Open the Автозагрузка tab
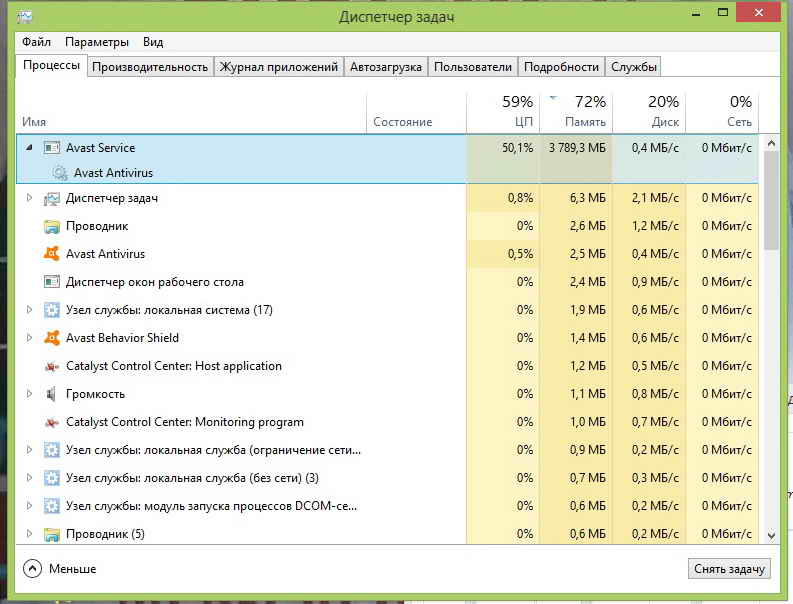 (386, 67)
